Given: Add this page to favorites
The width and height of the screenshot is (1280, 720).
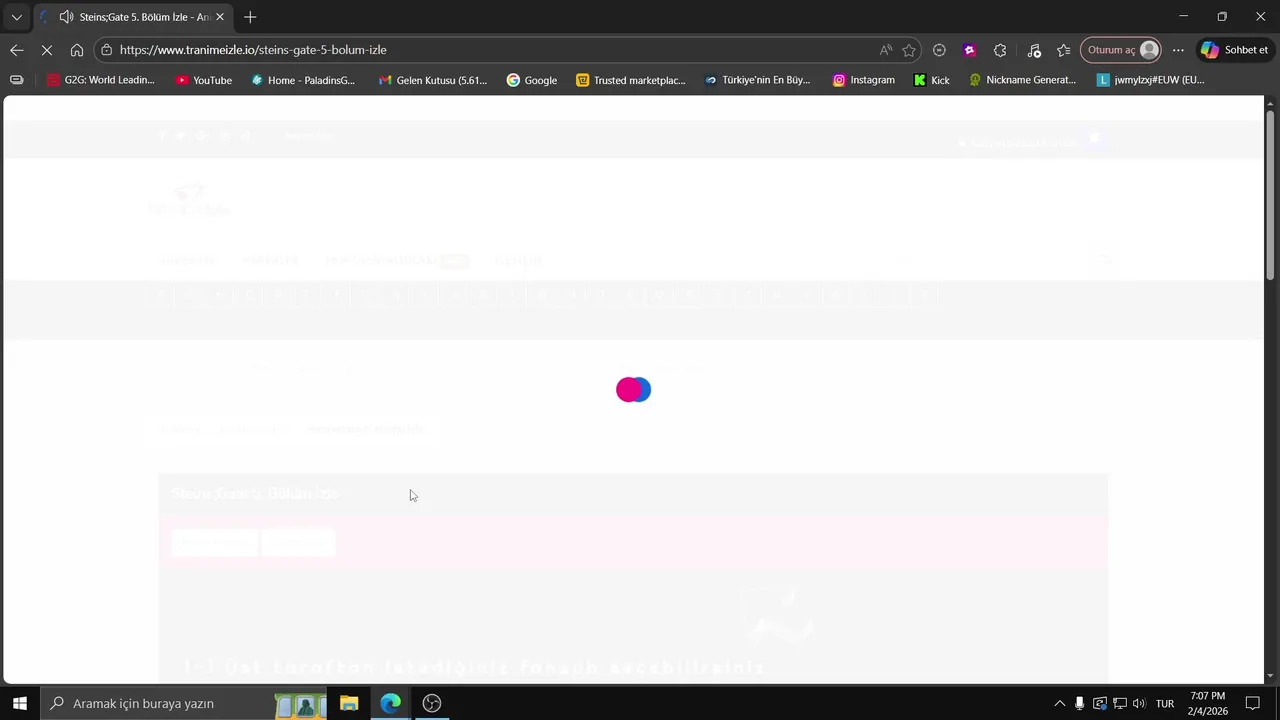Looking at the screenshot, I should 909,50.
